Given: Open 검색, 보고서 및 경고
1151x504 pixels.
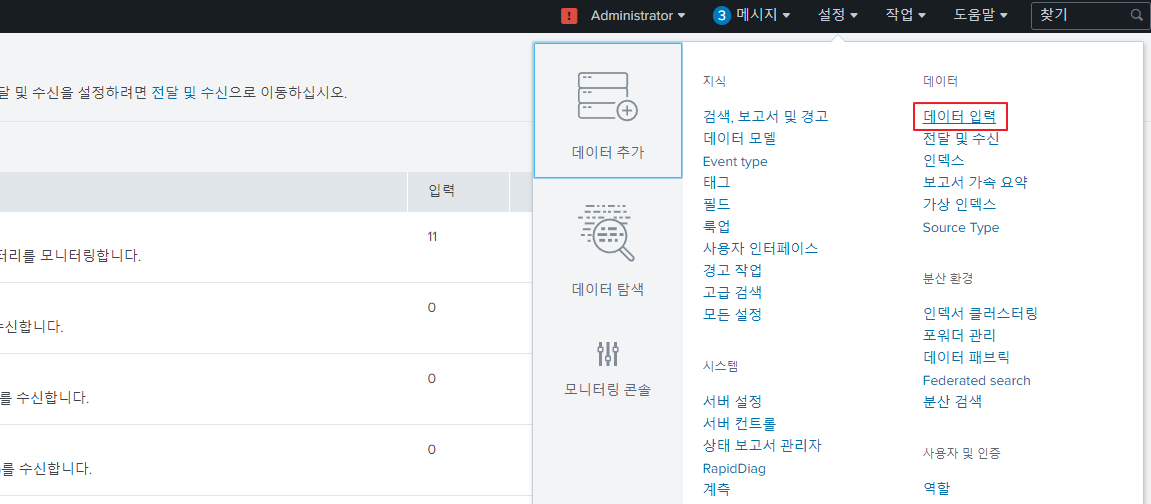Looking at the screenshot, I should click(x=766, y=116).
